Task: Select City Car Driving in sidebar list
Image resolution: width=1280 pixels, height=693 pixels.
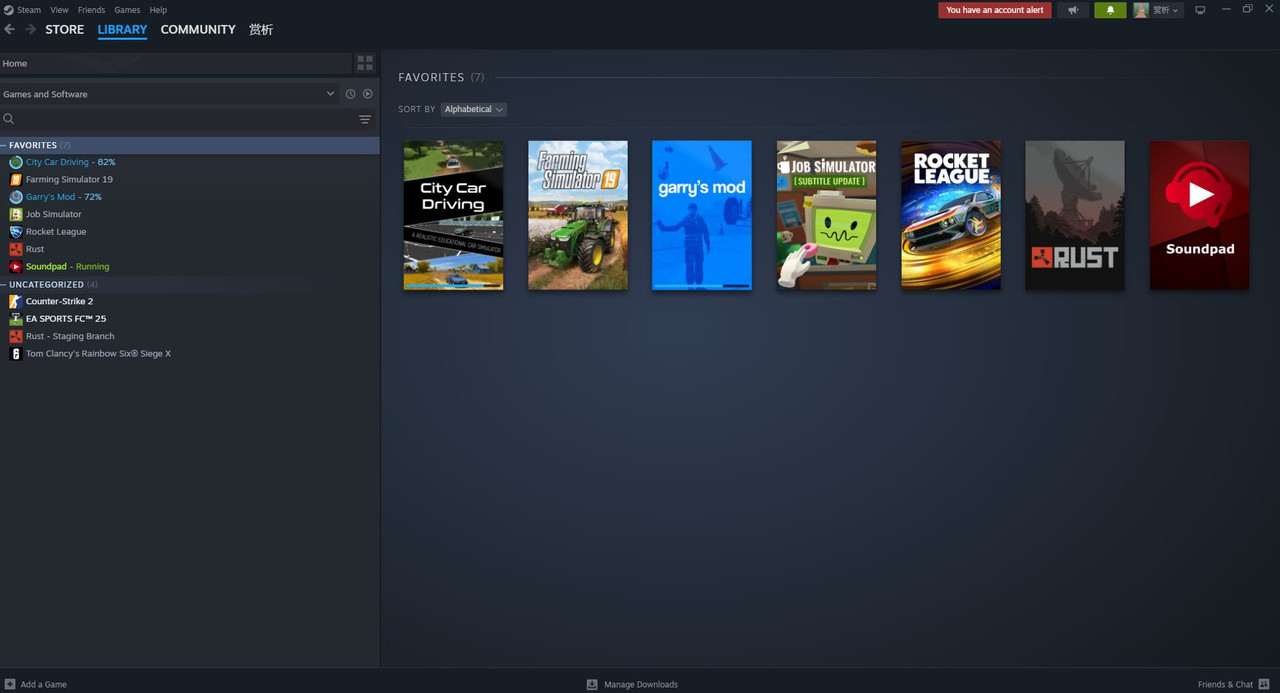Action: coord(189,162)
